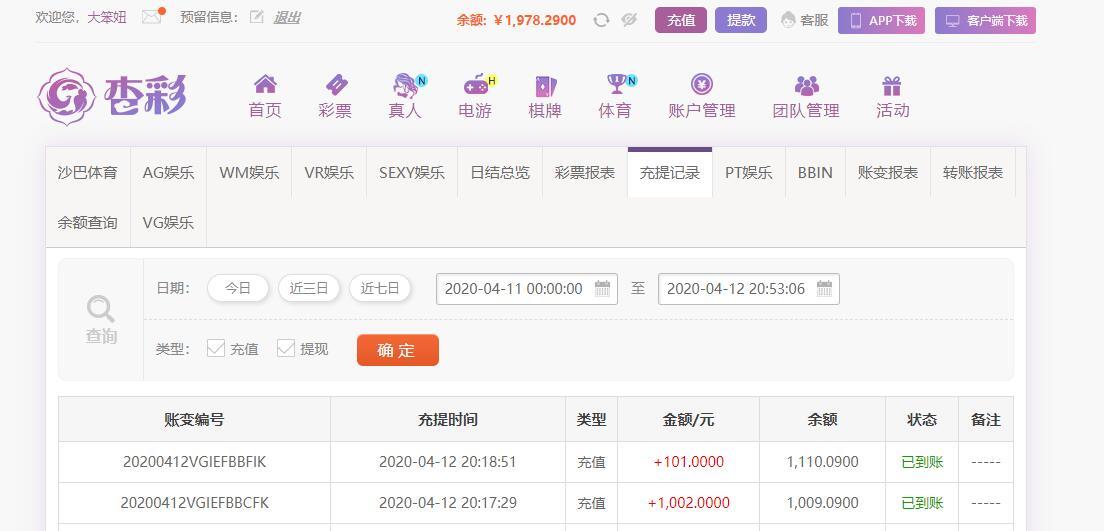Open 账户管理 account management icon
This screenshot has width=1104, height=531.
701,85
